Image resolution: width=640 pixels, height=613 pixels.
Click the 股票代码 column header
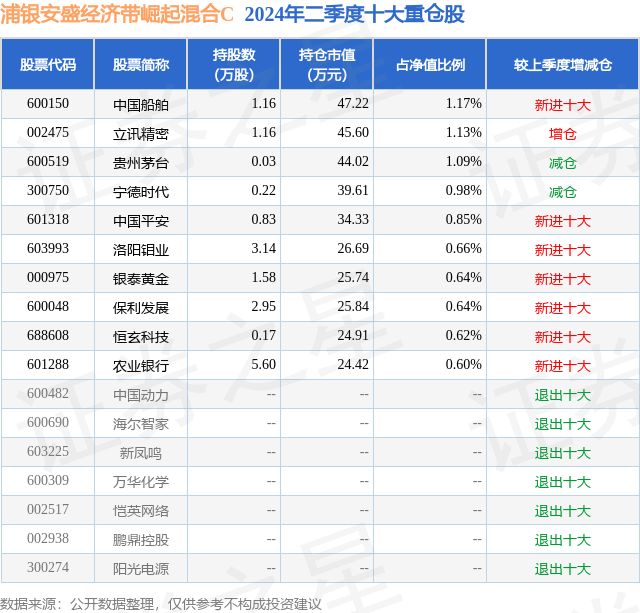tap(48, 64)
